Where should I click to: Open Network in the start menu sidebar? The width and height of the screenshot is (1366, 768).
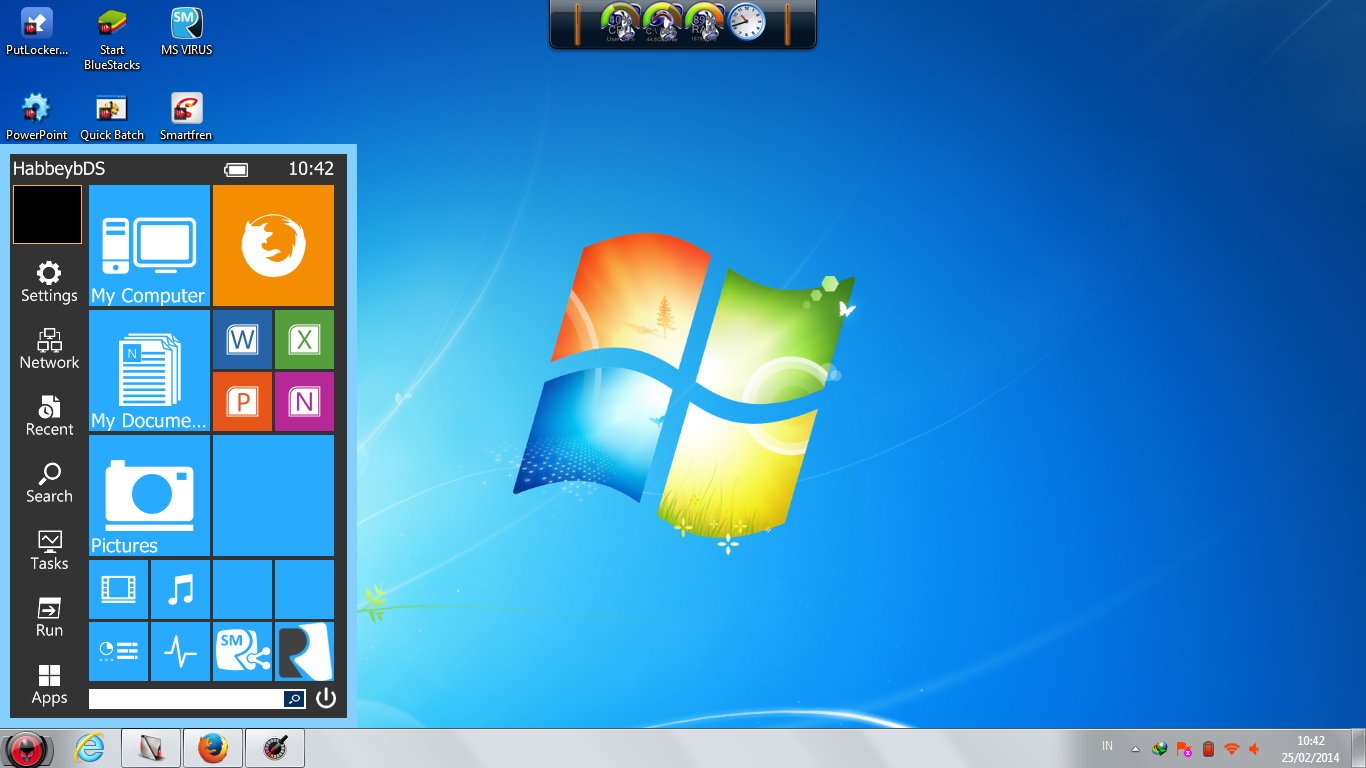click(49, 349)
